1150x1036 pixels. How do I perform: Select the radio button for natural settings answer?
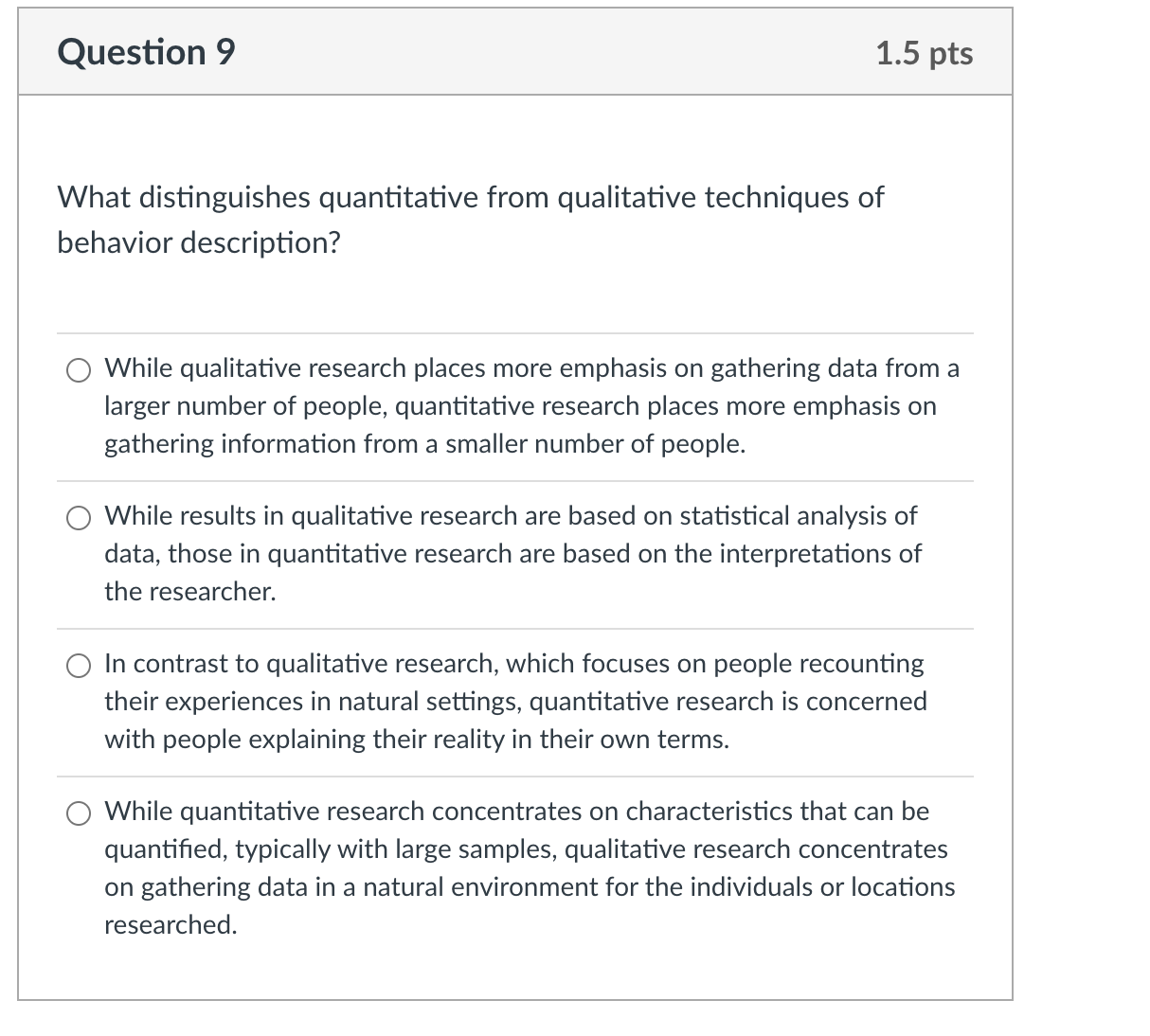(x=79, y=664)
